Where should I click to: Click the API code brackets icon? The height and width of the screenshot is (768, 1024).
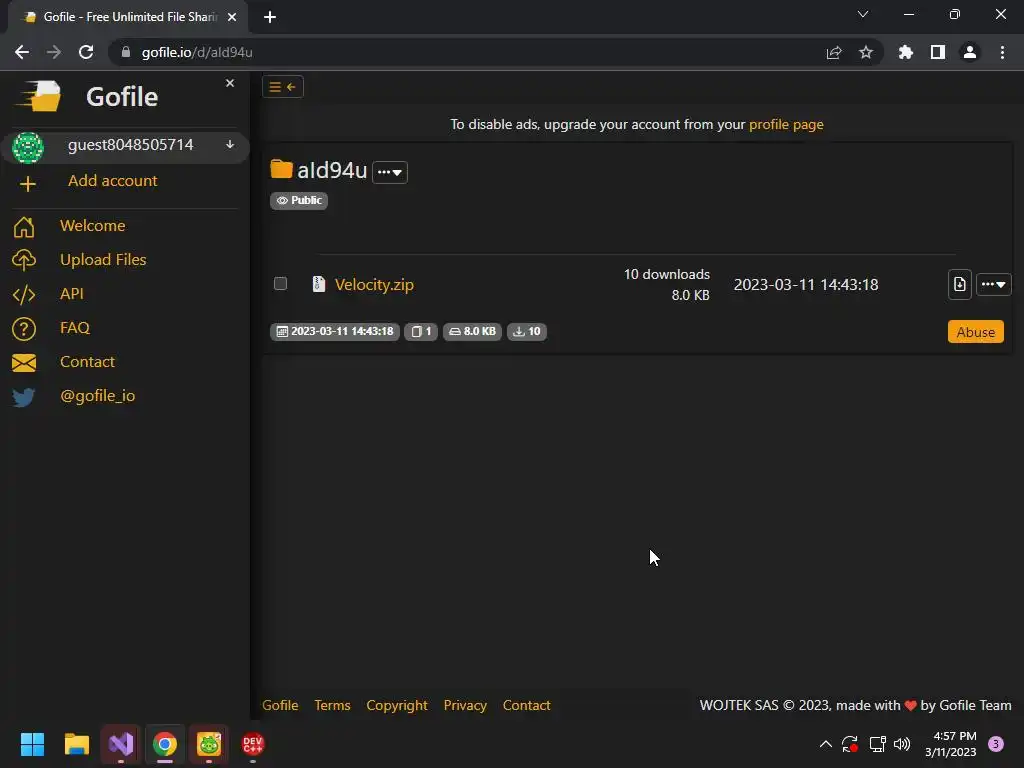[x=24, y=295]
